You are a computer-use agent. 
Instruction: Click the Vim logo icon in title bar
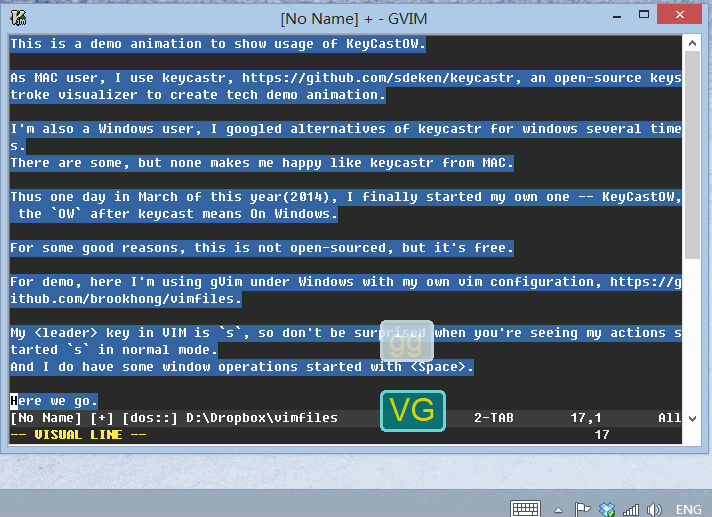pyautogui.click(x=18, y=18)
